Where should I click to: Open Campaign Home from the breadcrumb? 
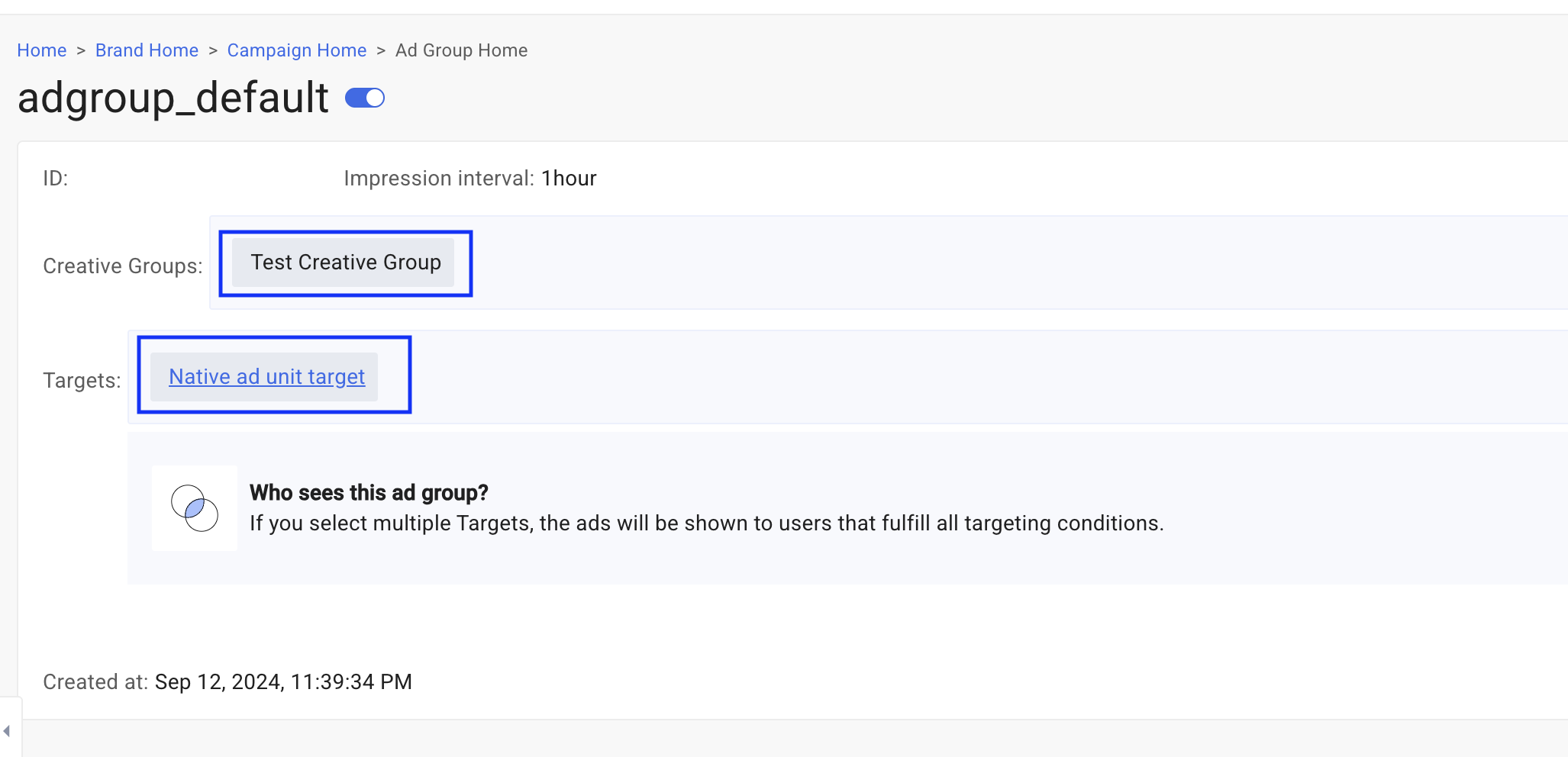[x=296, y=50]
